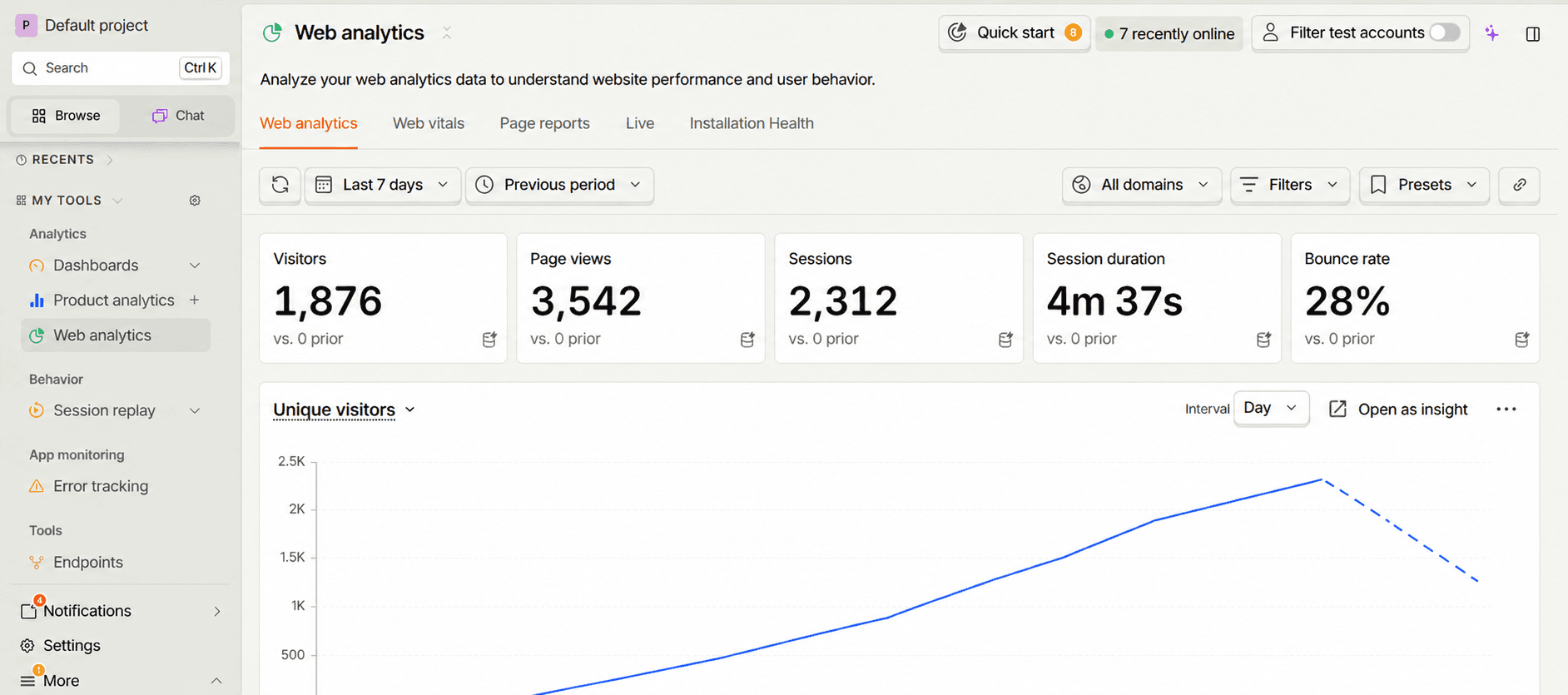Image resolution: width=1568 pixels, height=695 pixels.
Task: Click the Sessions 2,312 value
Action: (843, 301)
